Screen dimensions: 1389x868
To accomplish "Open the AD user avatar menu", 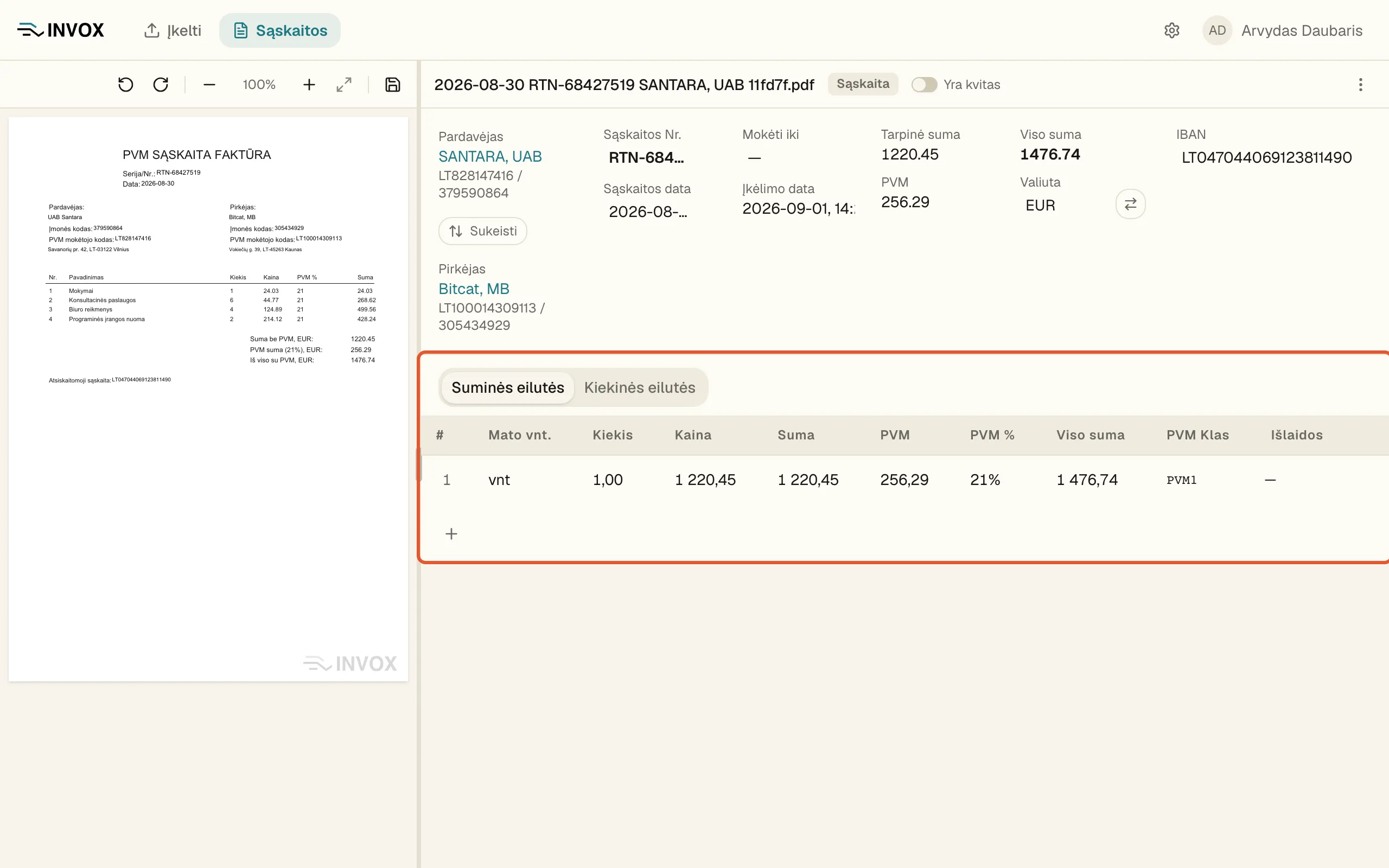I will 1217,30.
